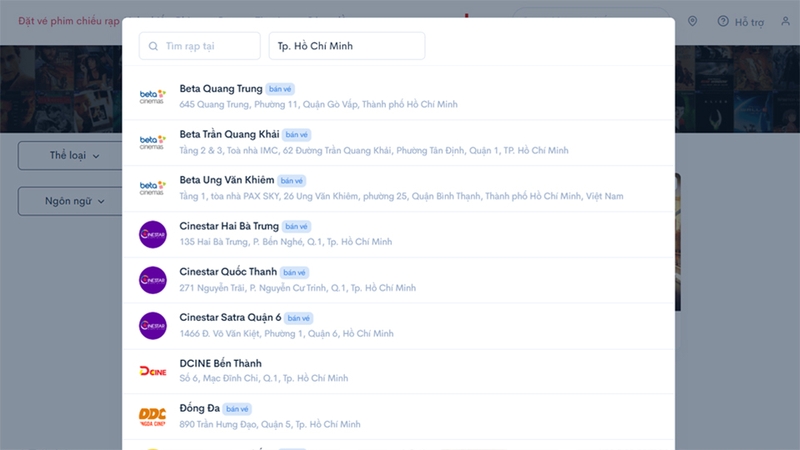Screen dimensions: 800x450
Task: Select DCINE Bến Thành cinema
Action: click(220, 363)
